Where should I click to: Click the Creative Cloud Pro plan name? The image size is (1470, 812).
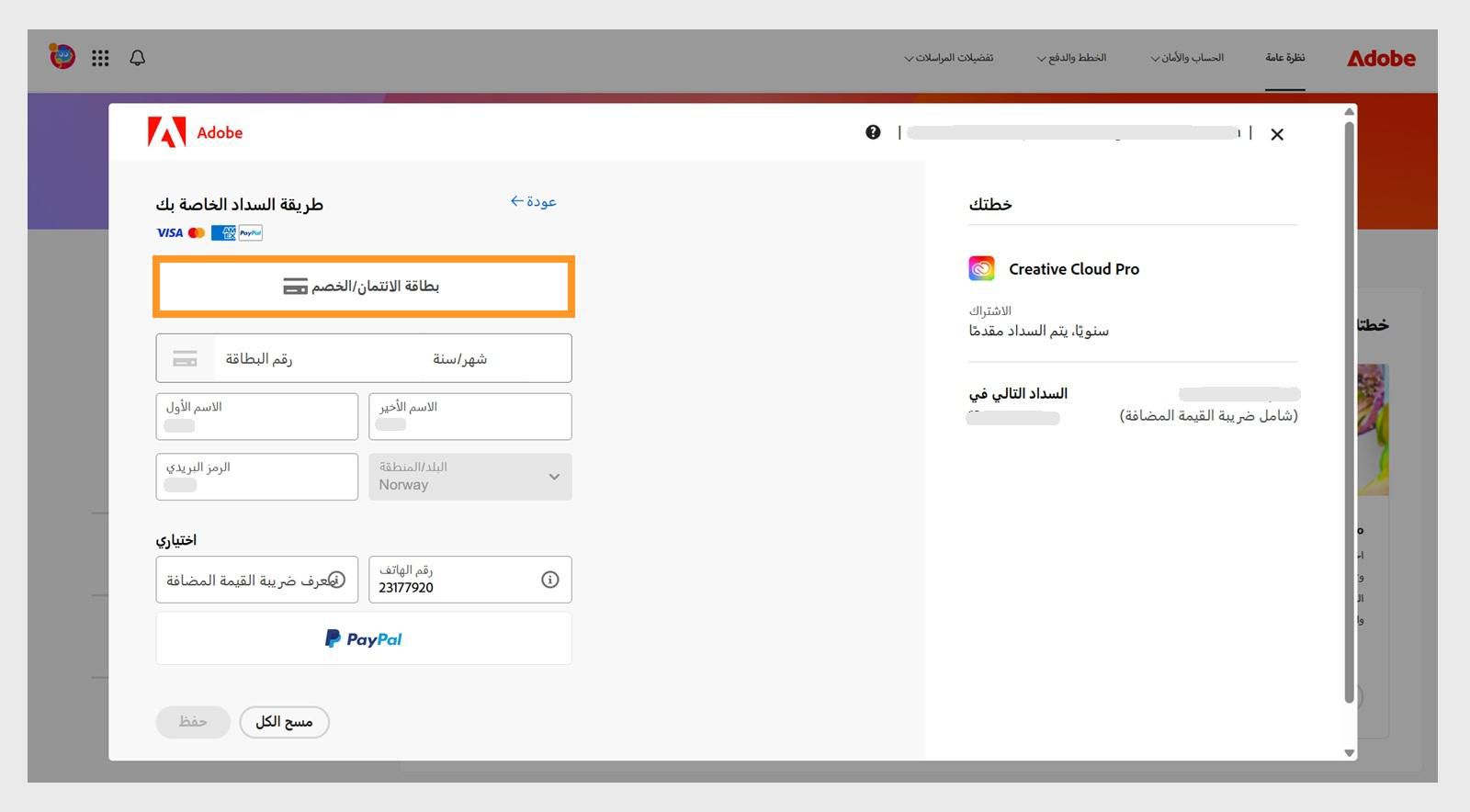1074,269
